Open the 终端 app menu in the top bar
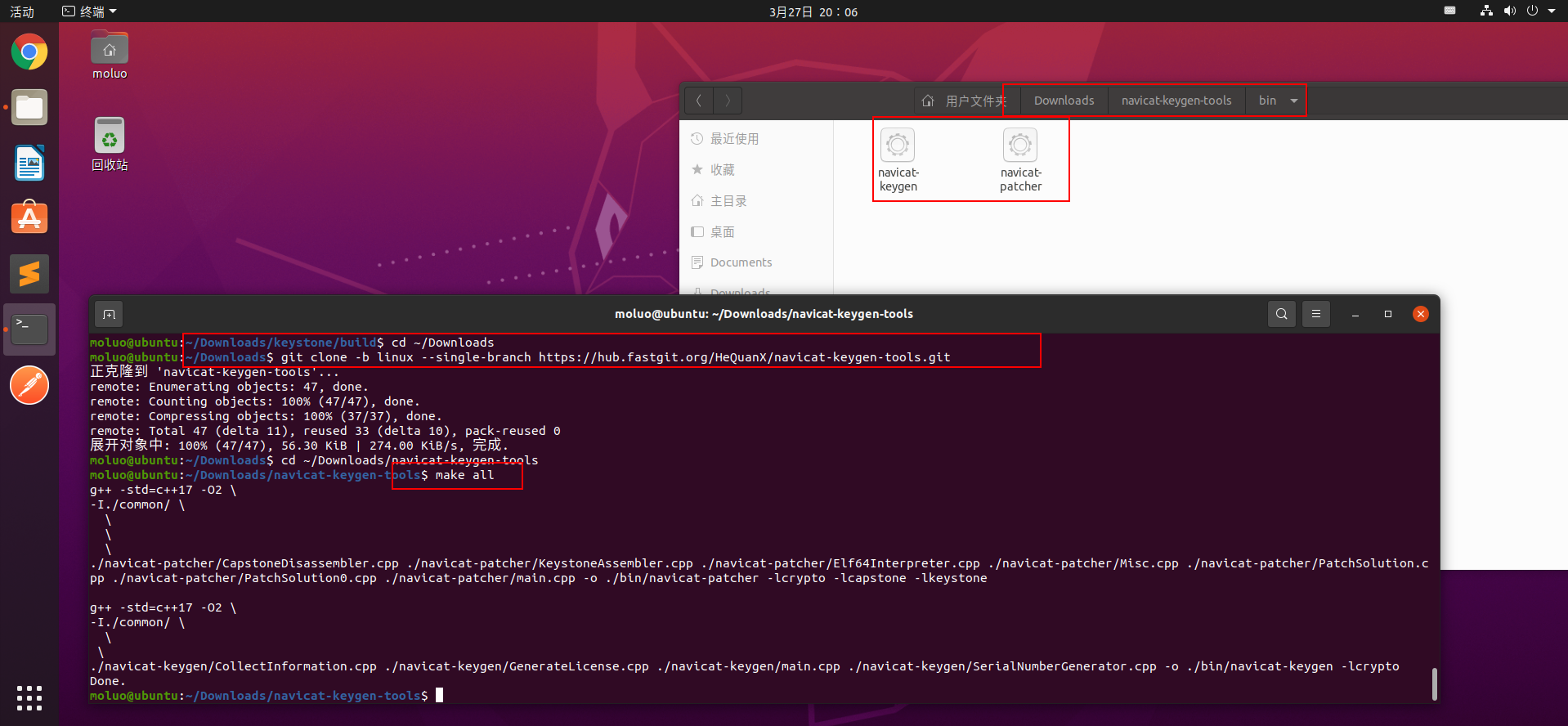This screenshot has height=726, width=1568. pyautogui.click(x=90, y=11)
